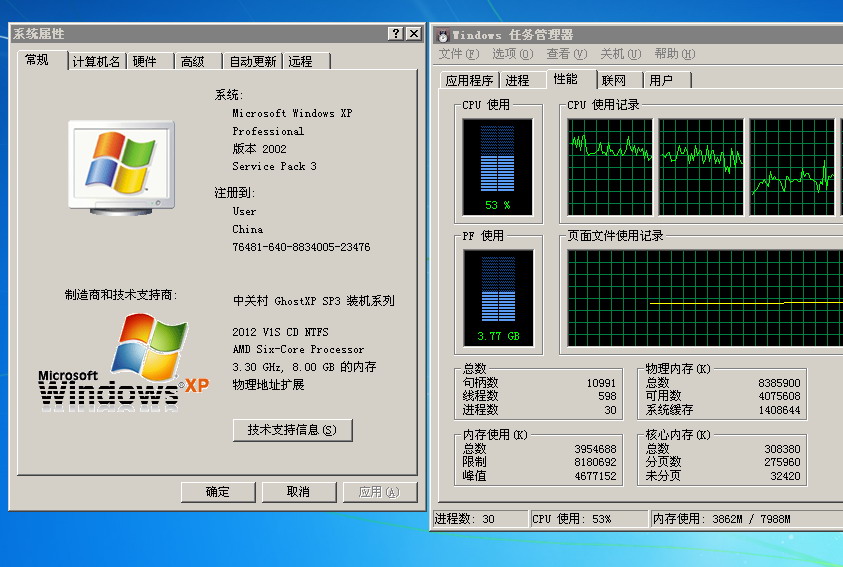Open the 联网 tab in Task Manager

click(619, 81)
